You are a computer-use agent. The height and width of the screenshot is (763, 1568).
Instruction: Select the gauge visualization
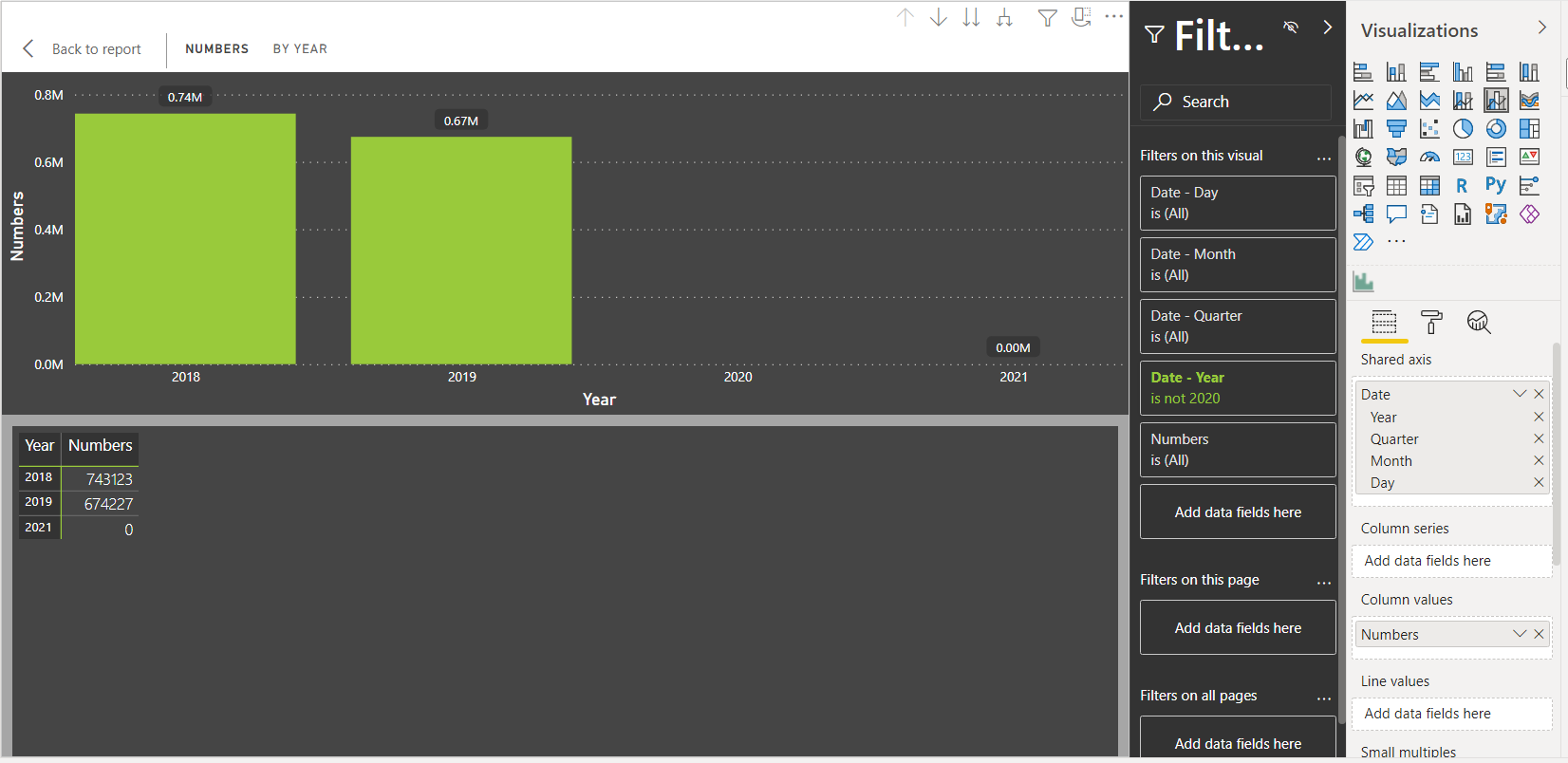(x=1429, y=158)
